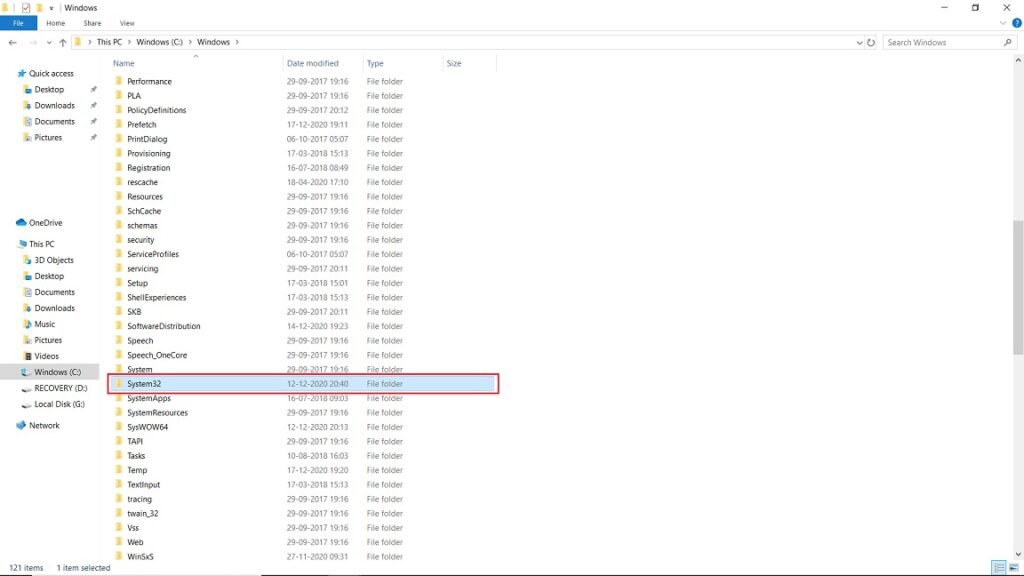Select Network in the navigation pane
1024x576 pixels.
click(x=44, y=426)
